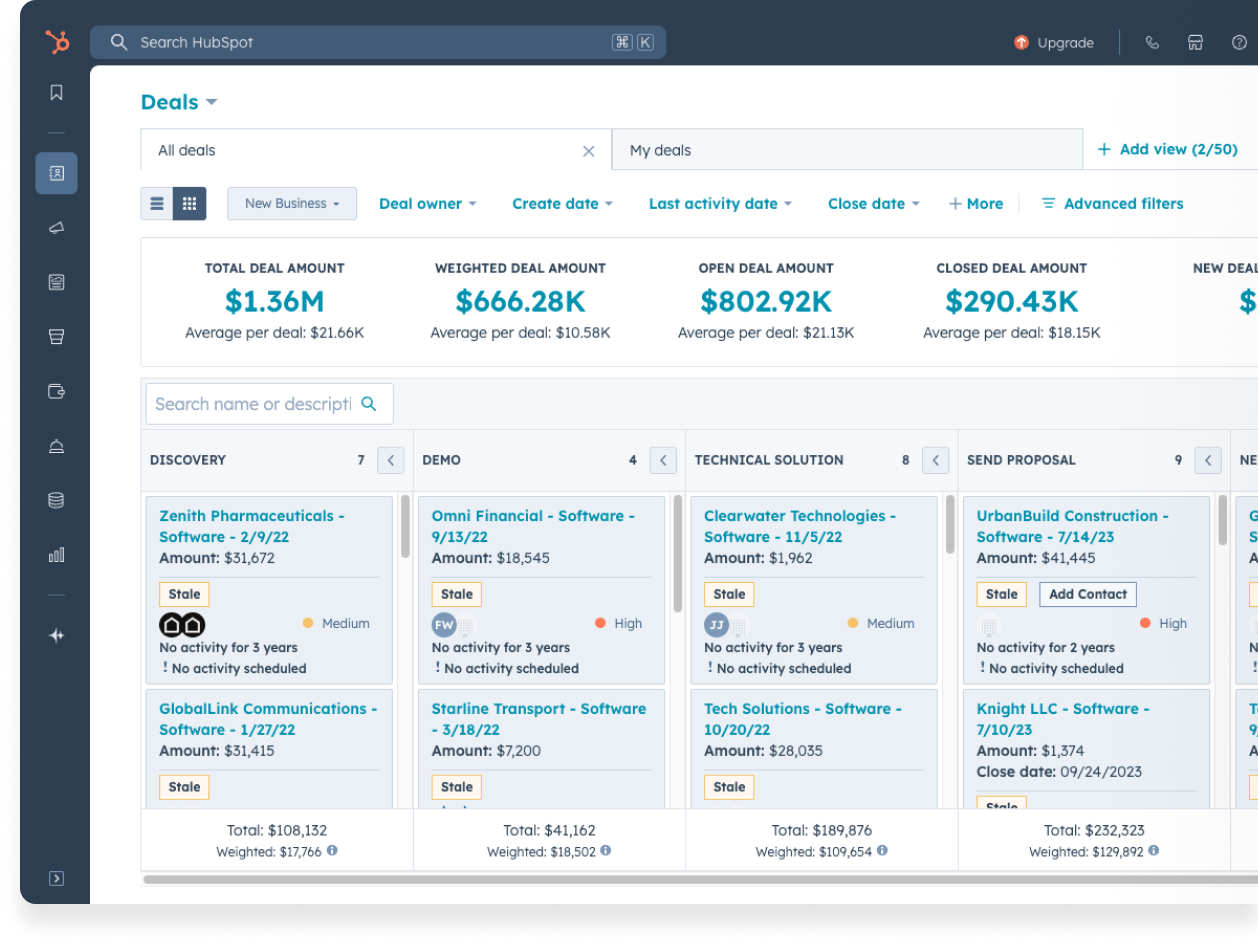This screenshot has height=944, width=1258.
Task: Click the board horizontal scrollbar
Action: click(700, 880)
